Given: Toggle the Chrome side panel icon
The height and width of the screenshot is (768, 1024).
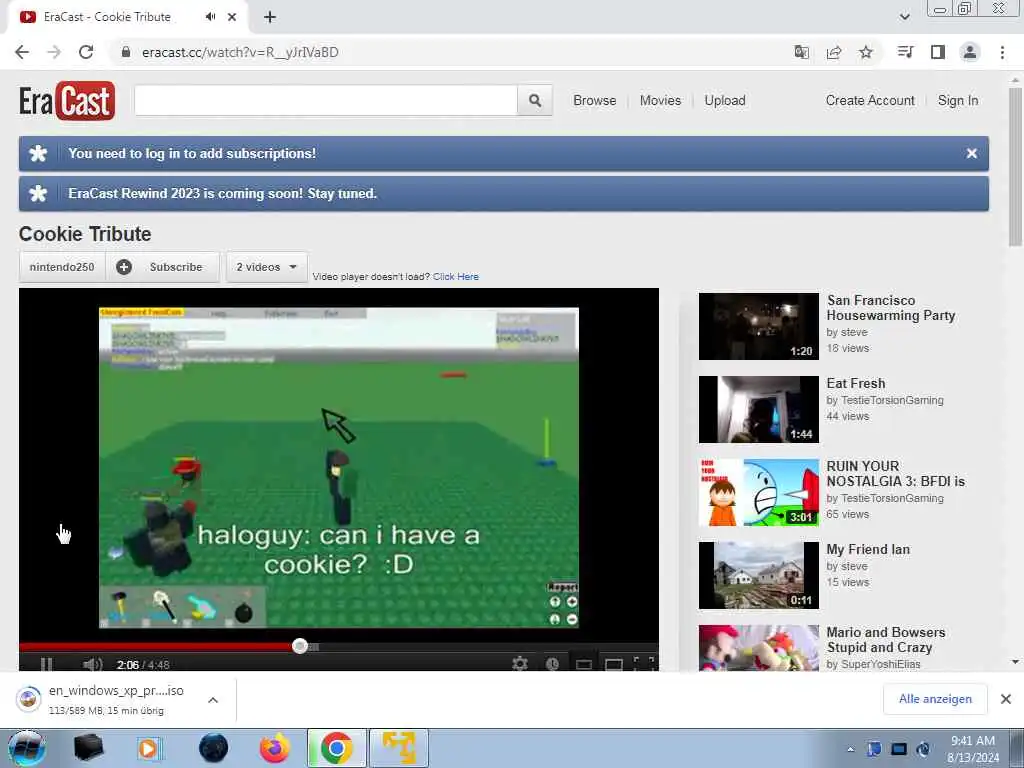Looking at the screenshot, I should pyautogui.click(x=938, y=52).
